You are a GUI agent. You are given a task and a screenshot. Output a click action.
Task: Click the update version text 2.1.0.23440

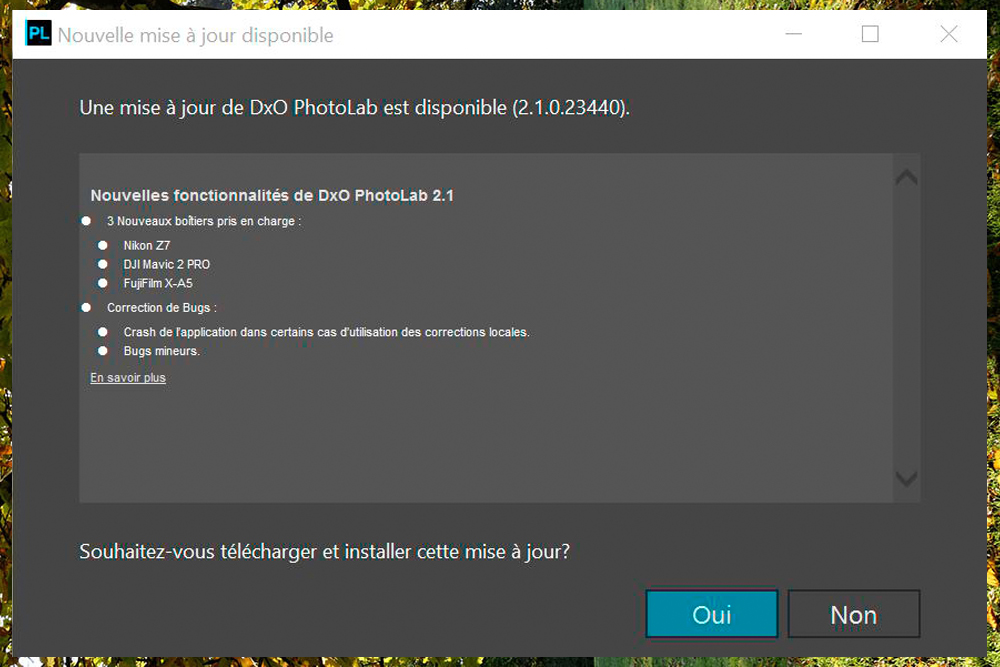pos(569,107)
